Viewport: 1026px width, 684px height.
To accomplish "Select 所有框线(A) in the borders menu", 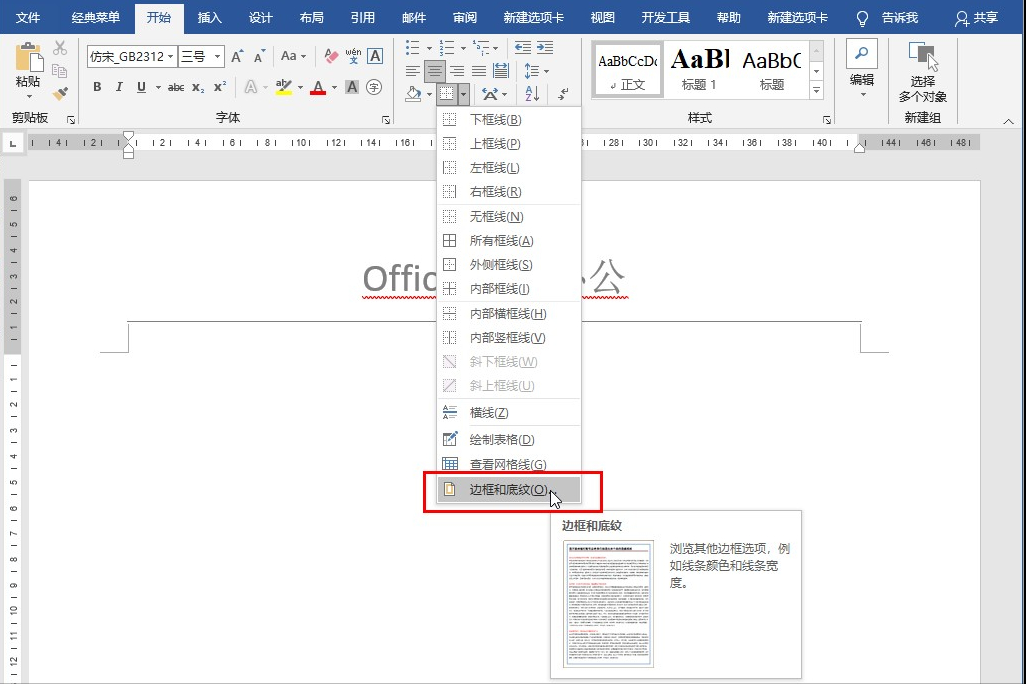I will [508, 241].
